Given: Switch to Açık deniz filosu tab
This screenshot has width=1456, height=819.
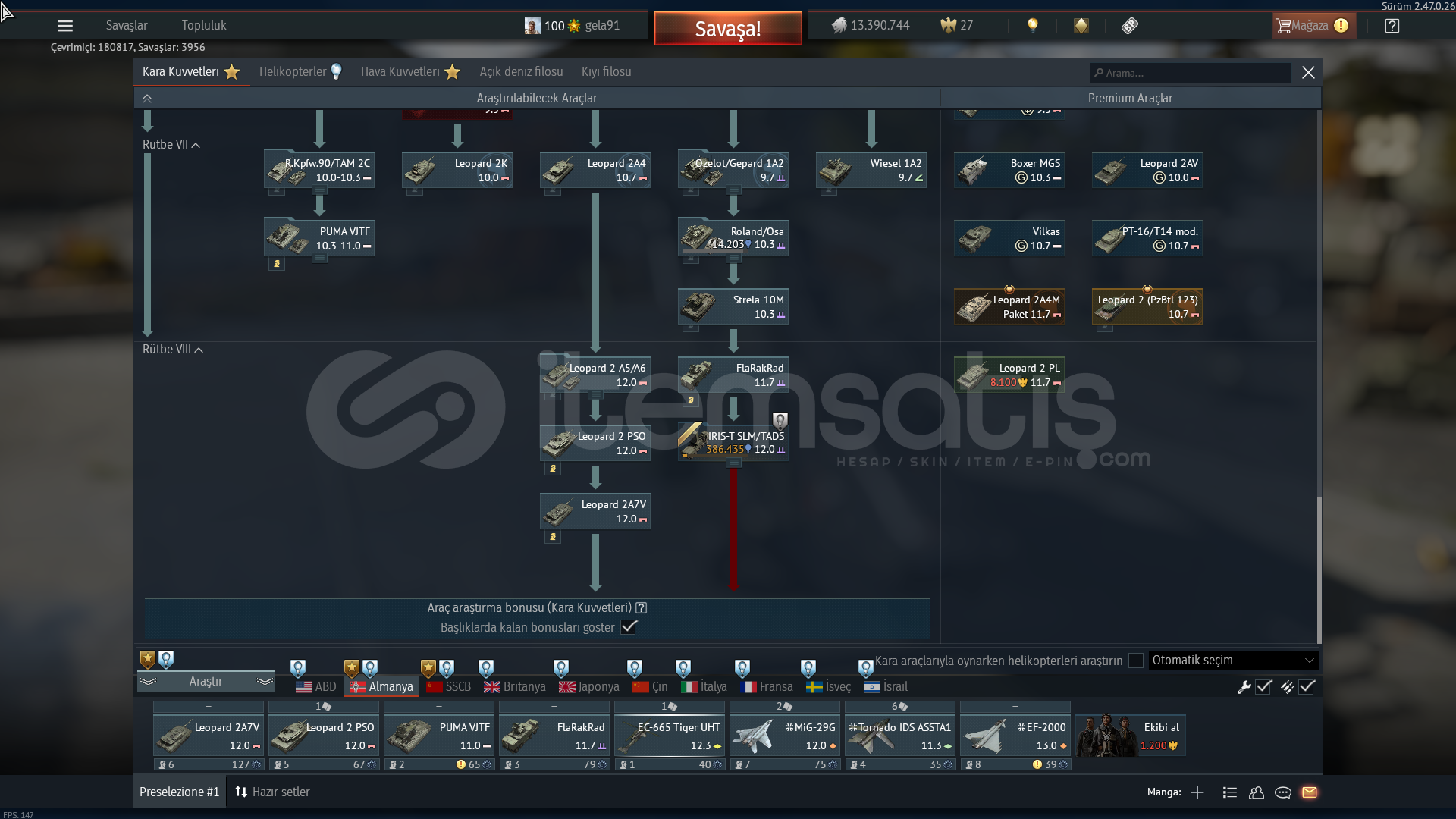Looking at the screenshot, I should [x=521, y=72].
